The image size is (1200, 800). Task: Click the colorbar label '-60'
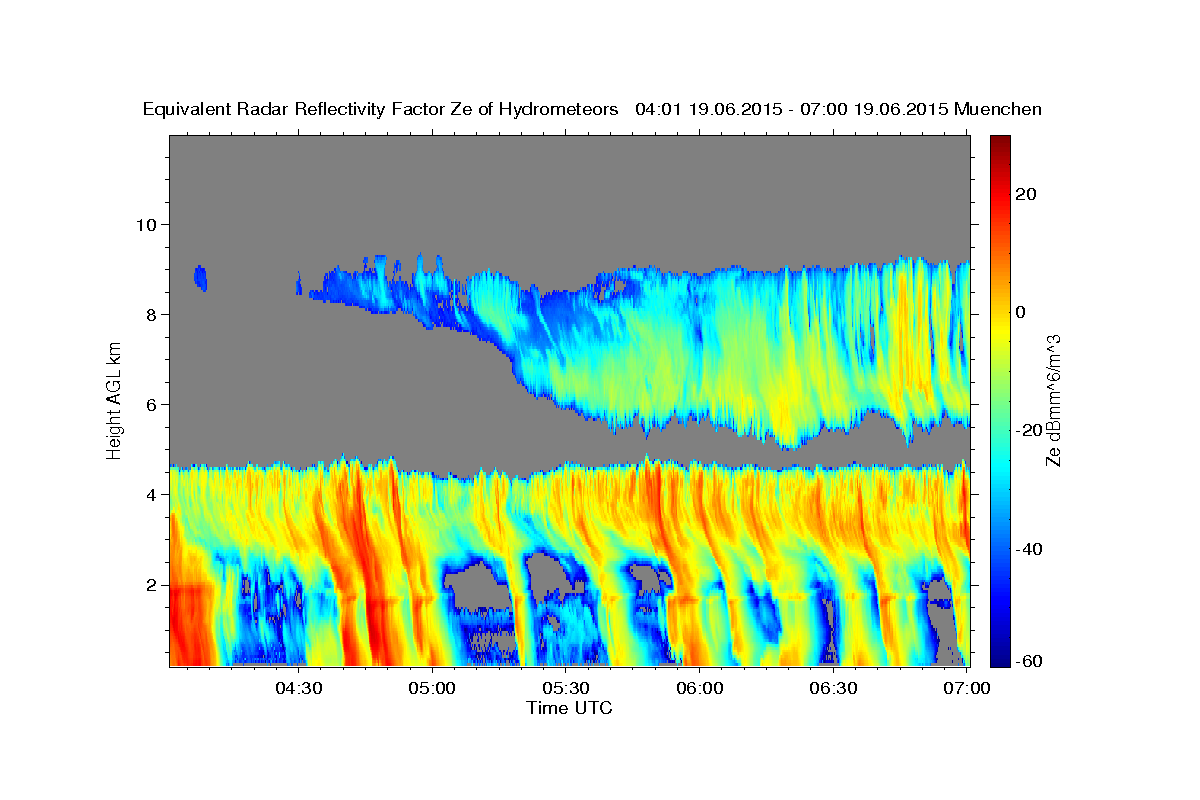tap(1028, 662)
